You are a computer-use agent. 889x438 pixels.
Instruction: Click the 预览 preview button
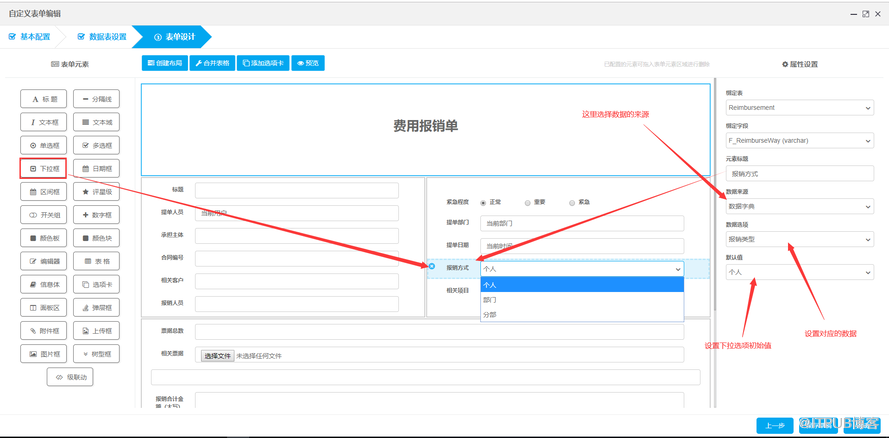click(x=308, y=63)
